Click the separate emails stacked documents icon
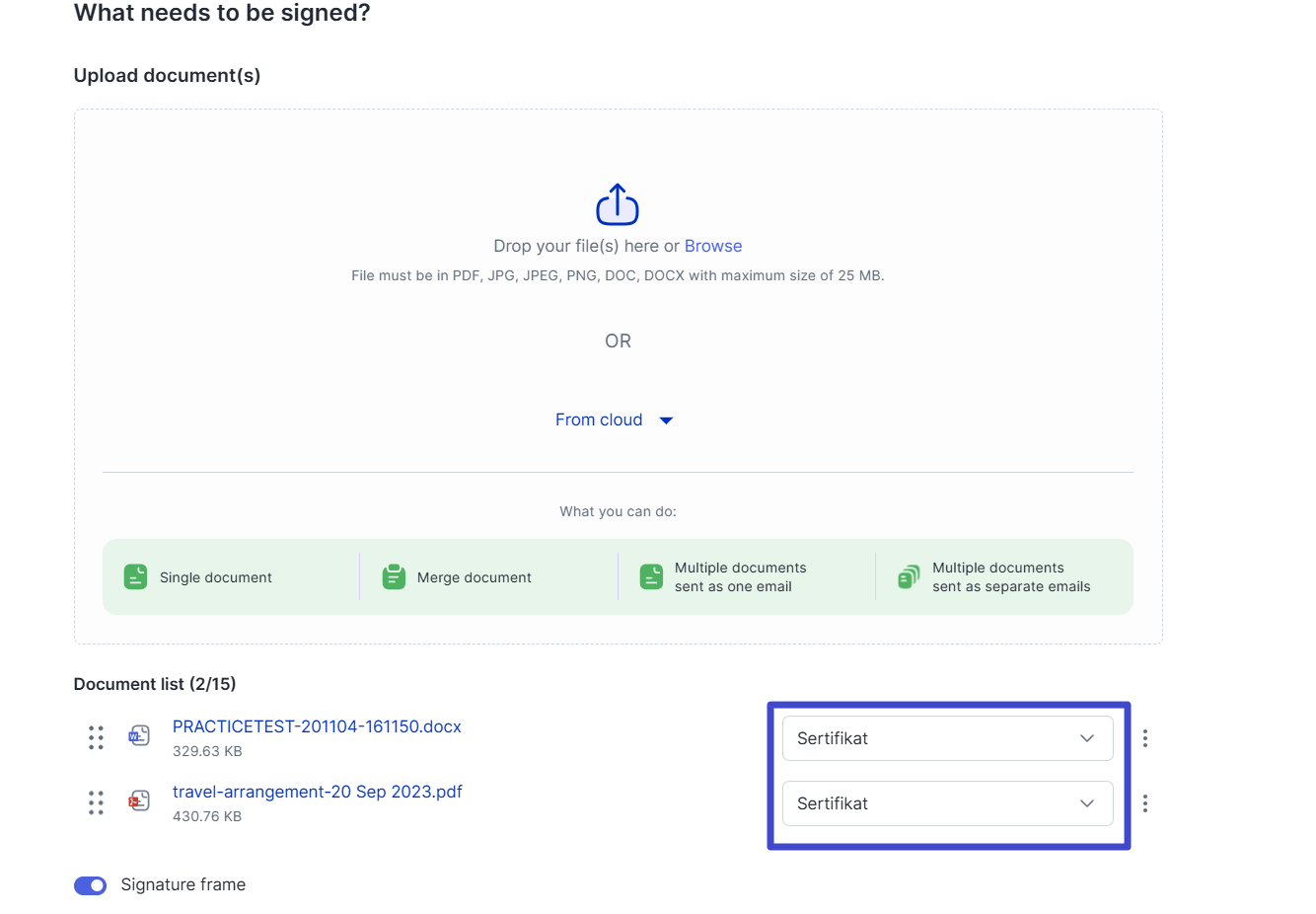1316x914 pixels. 909,576
